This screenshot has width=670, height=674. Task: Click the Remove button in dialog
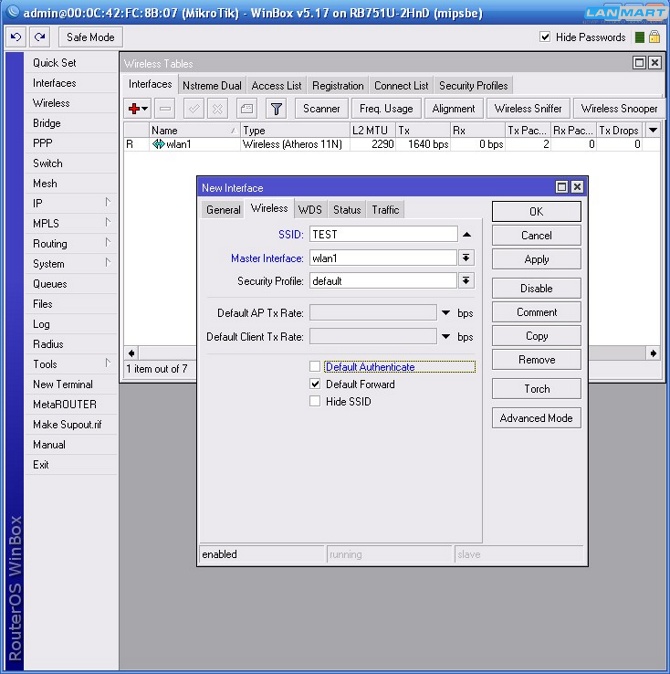(536, 360)
